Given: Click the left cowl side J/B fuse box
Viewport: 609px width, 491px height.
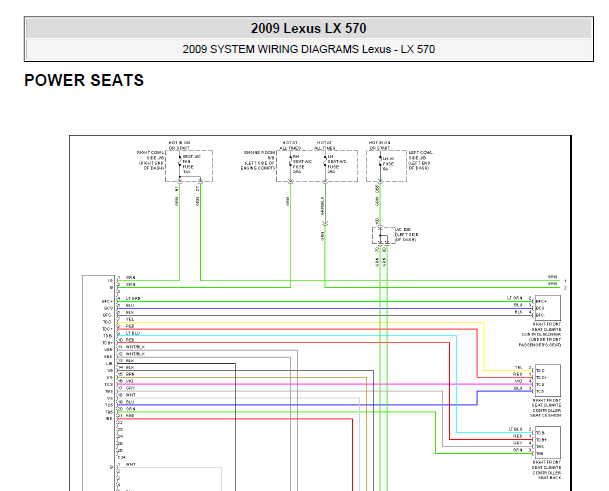Looking at the screenshot, I should pyautogui.click(x=386, y=166).
